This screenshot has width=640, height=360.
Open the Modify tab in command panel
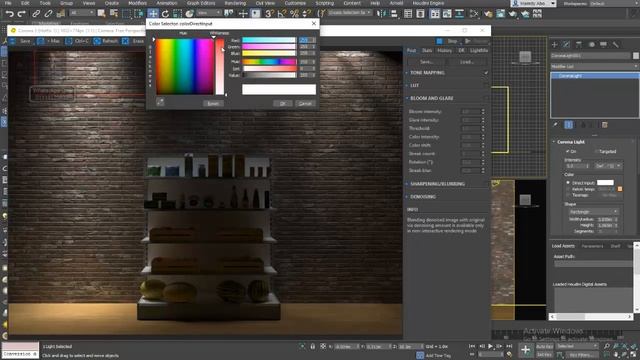pyautogui.click(x=567, y=44)
